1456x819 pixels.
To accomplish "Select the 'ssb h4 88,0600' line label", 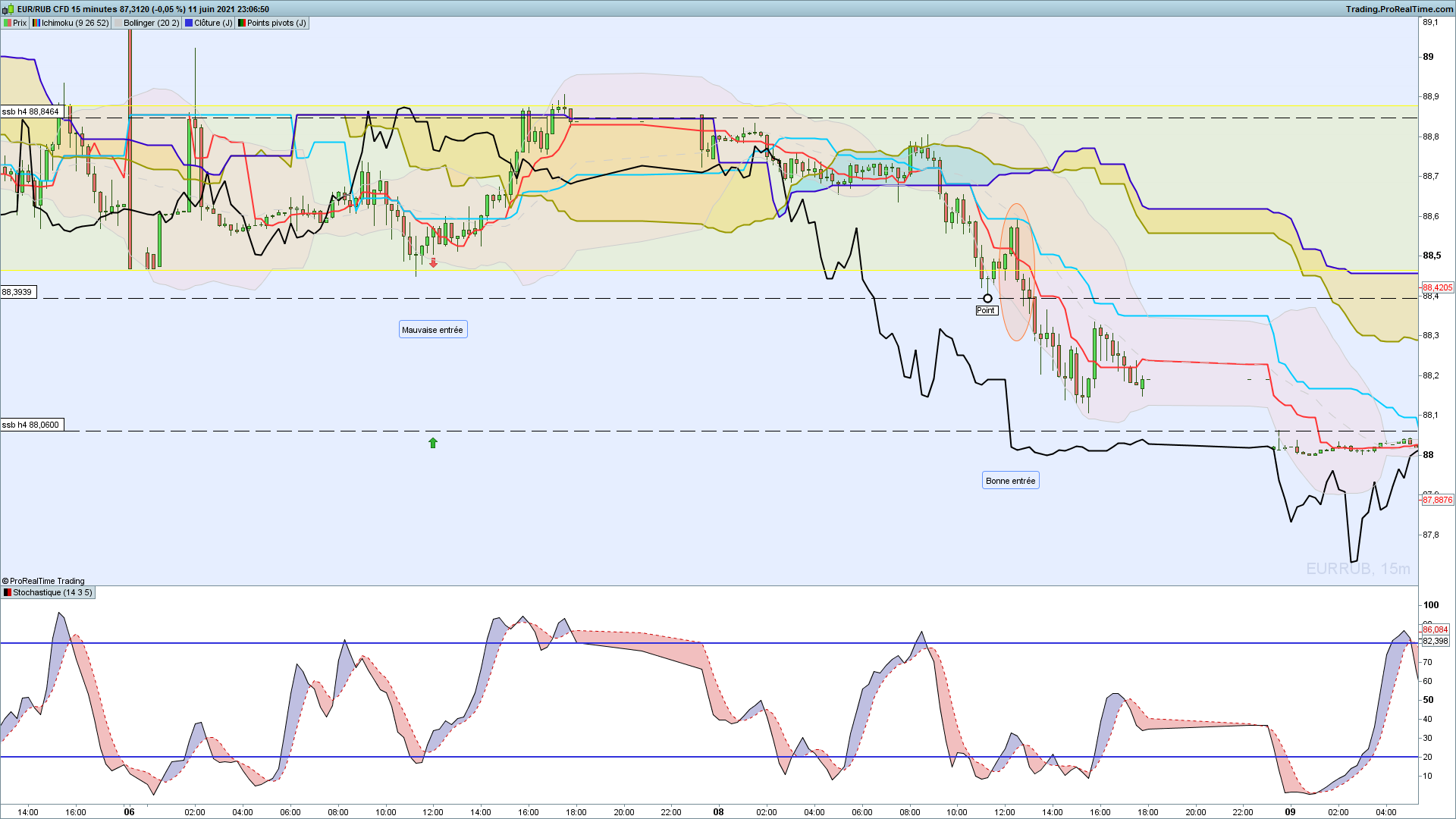I will point(31,425).
